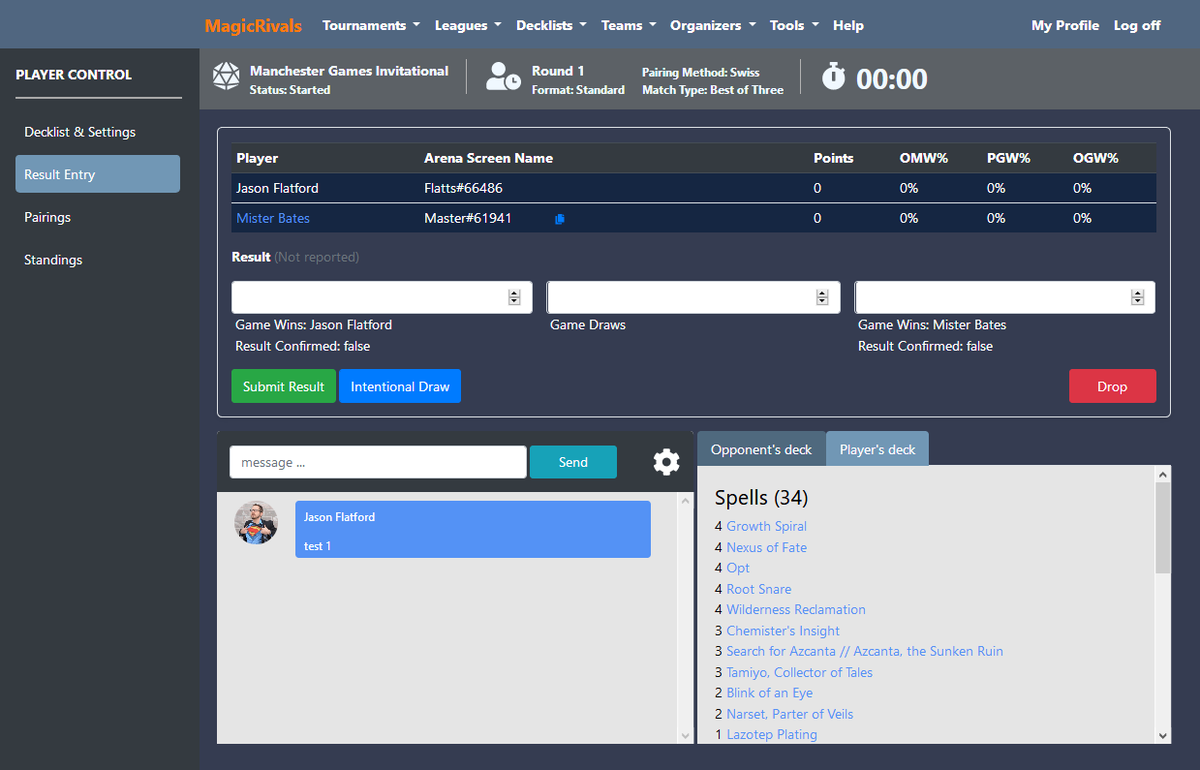Send the chat message
This screenshot has height=770, width=1200.
pos(573,462)
